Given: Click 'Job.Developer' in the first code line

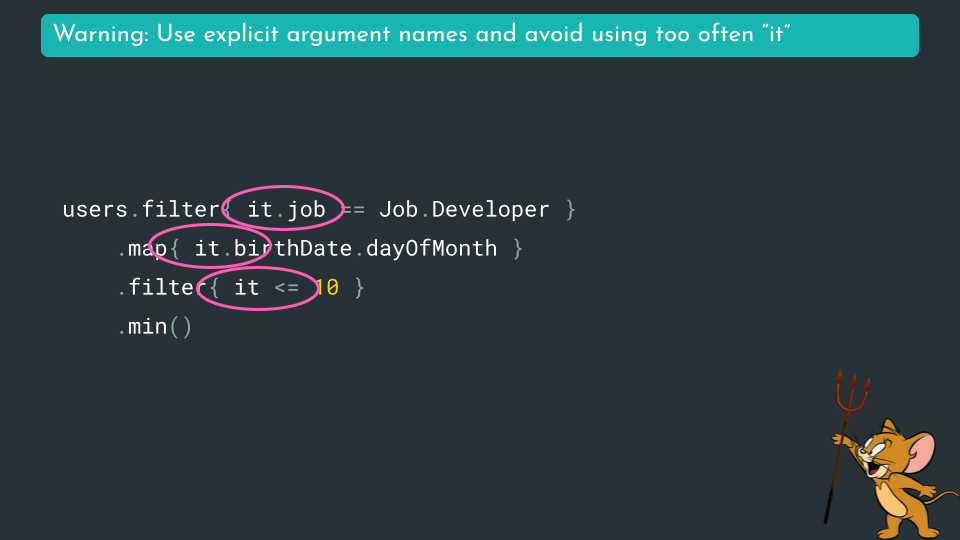Looking at the screenshot, I should pos(464,210).
